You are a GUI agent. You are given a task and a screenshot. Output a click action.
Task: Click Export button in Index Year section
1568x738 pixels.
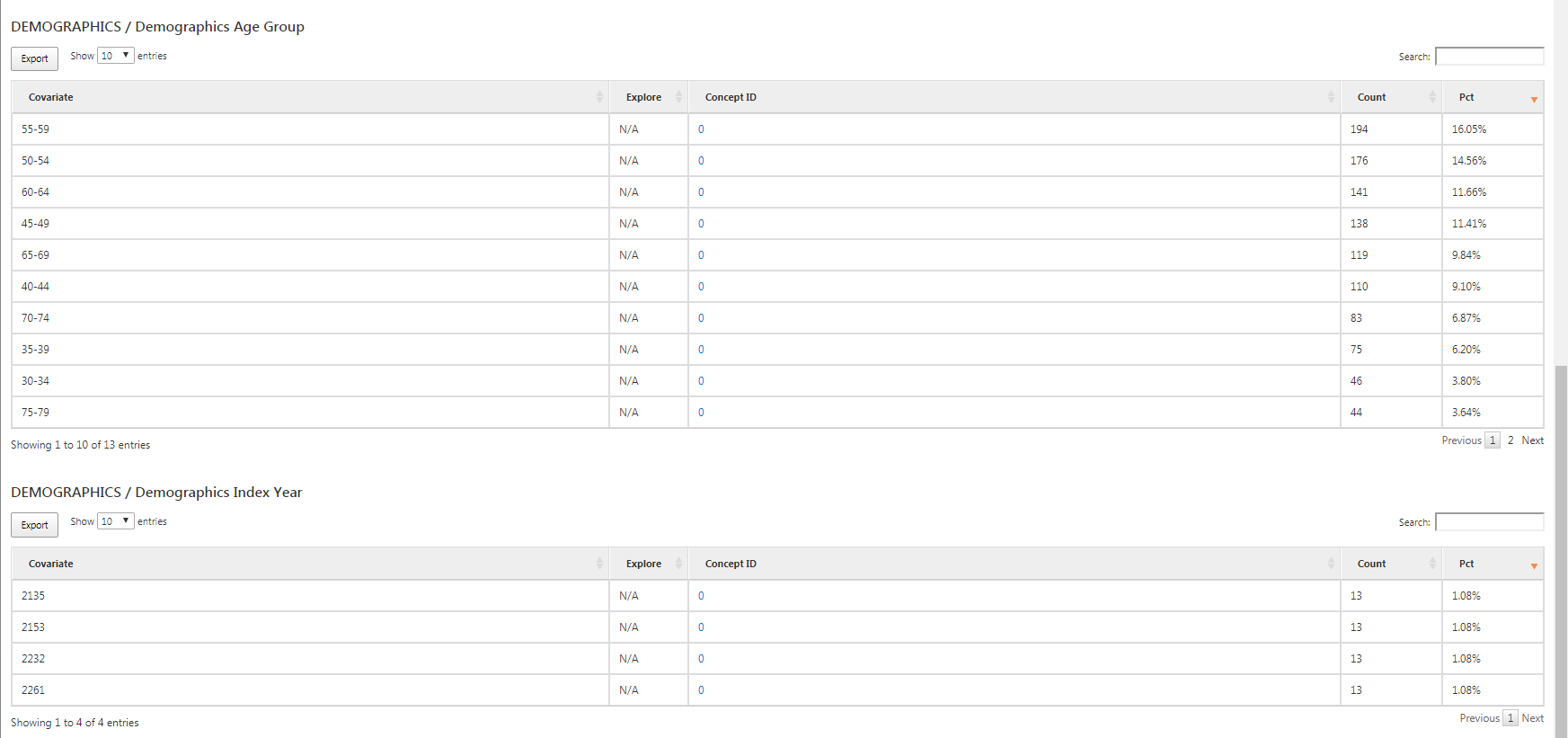(x=34, y=525)
